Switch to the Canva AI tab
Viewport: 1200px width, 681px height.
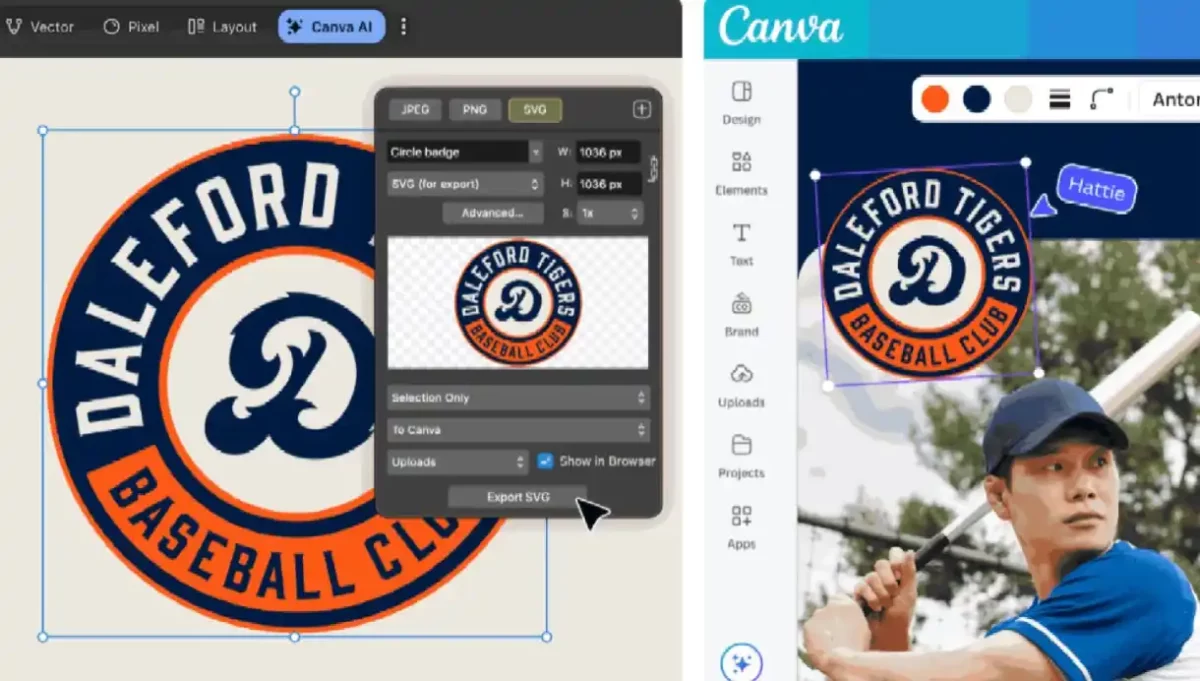(x=331, y=27)
